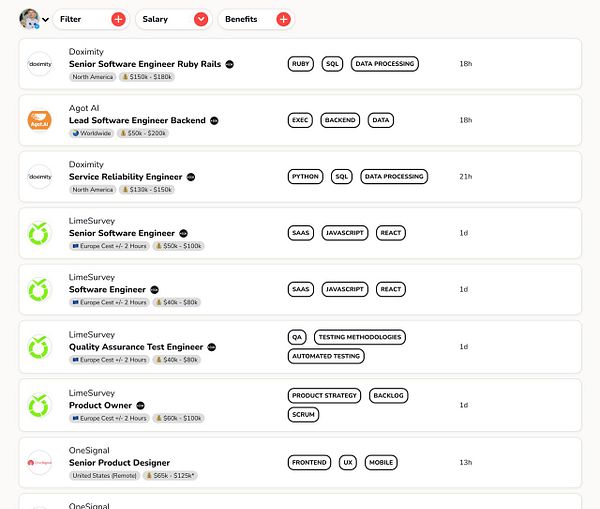Click the Worldwide location chip

(x=92, y=133)
